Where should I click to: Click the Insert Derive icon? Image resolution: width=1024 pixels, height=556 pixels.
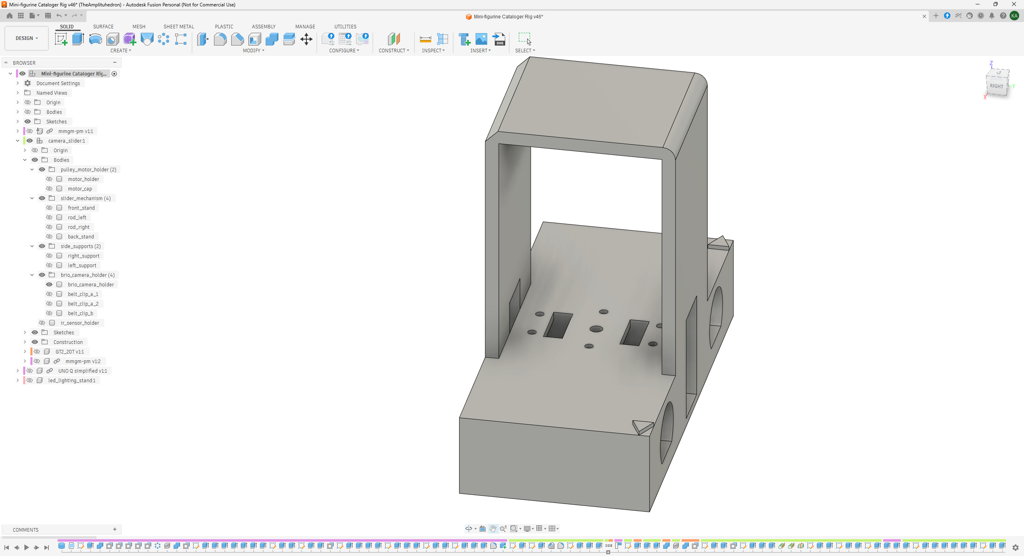[464, 39]
